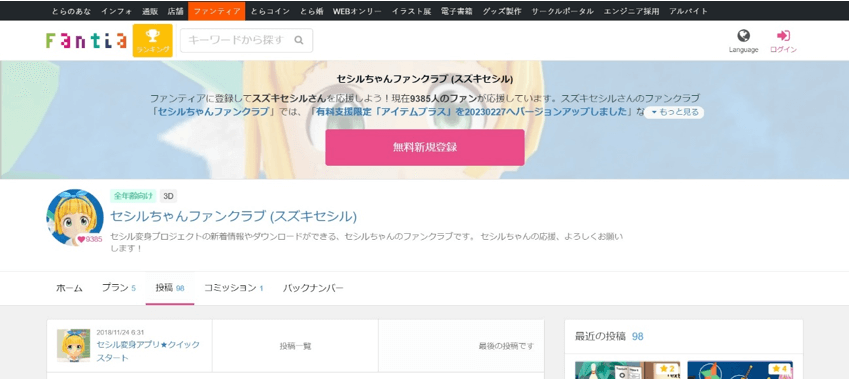Open とらコイン in top bar
The width and height of the screenshot is (849, 380).
(270, 11)
